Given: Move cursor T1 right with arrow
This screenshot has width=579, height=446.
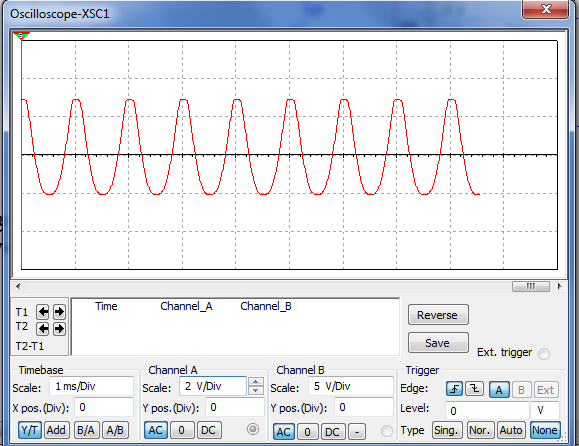Looking at the screenshot, I should [x=59, y=312].
